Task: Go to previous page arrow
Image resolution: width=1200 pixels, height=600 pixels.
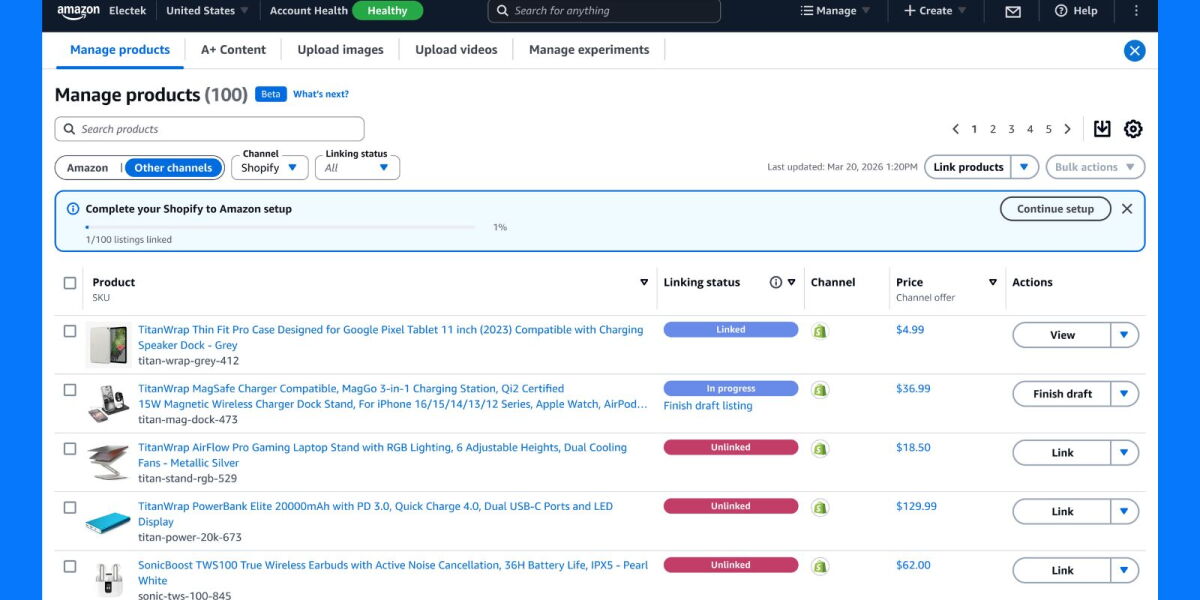Action: (x=955, y=129)
